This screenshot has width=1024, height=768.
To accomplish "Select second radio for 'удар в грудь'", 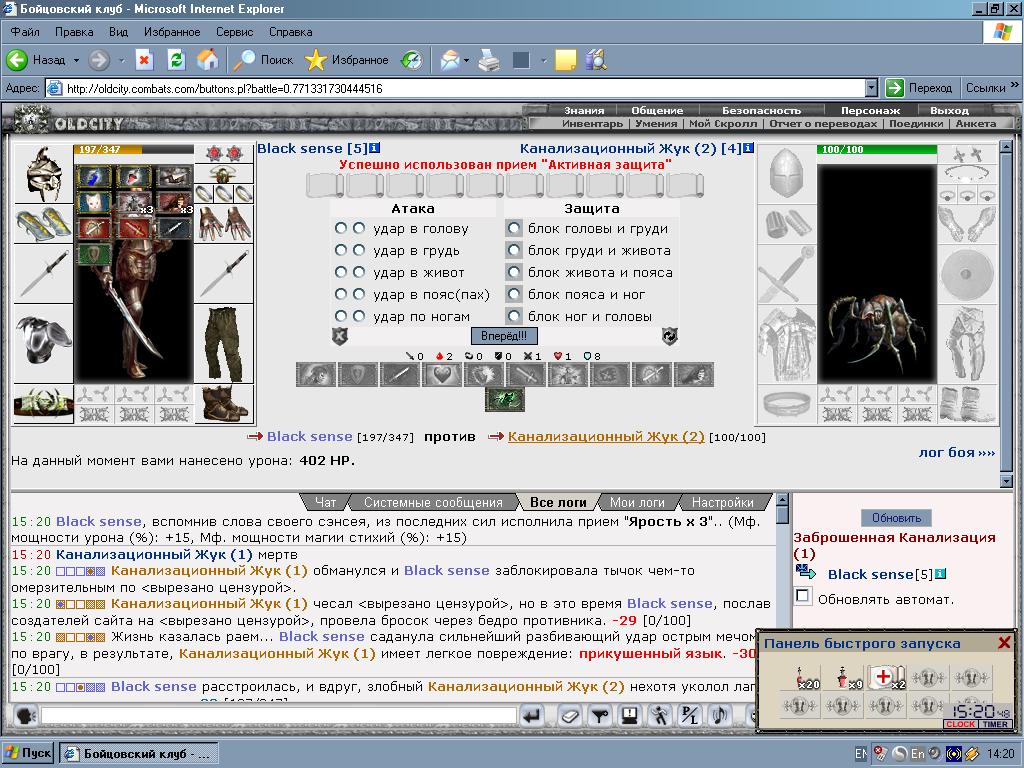I will coord(359,250).
